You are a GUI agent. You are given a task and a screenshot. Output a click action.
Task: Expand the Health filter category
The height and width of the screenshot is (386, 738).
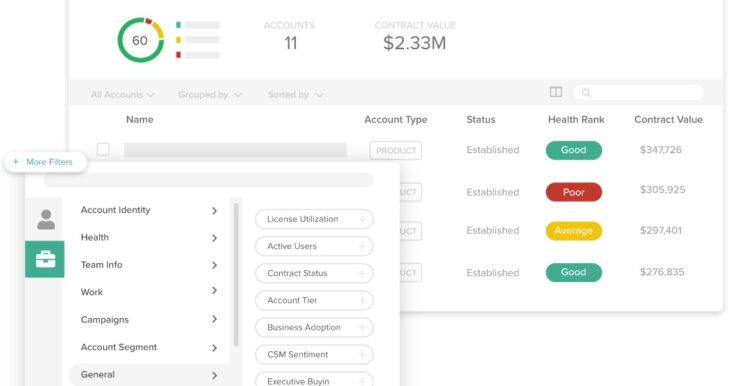coord(149,237)
